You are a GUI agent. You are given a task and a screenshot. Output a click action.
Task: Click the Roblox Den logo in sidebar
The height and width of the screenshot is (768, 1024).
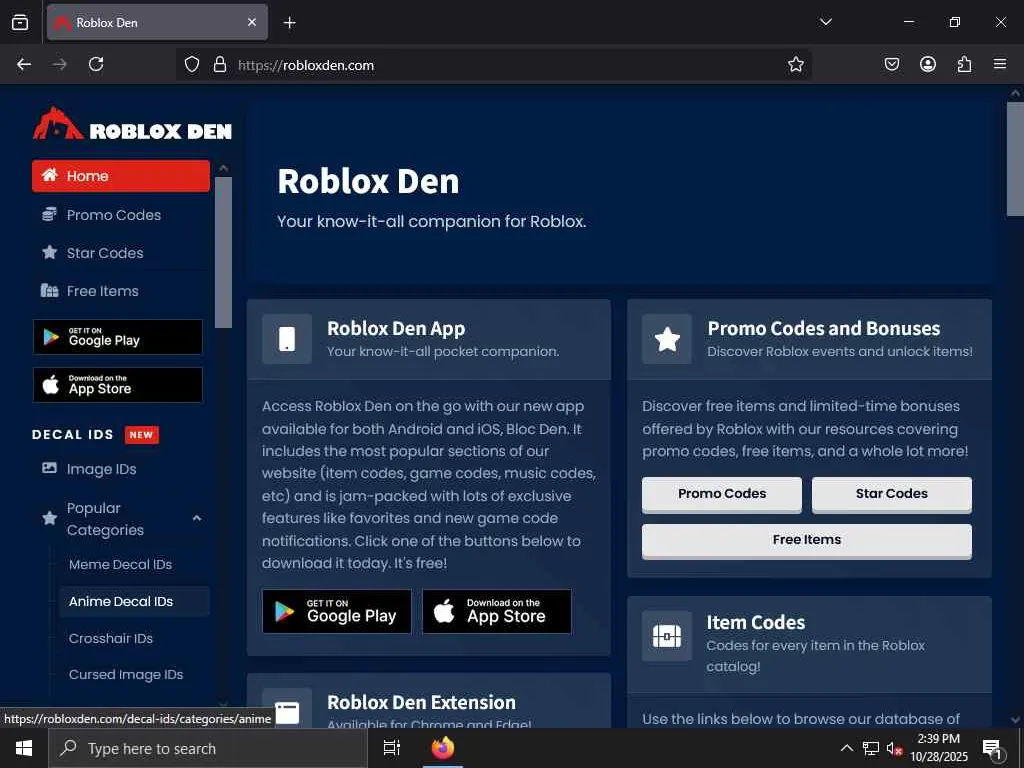[x=132, y=124]
